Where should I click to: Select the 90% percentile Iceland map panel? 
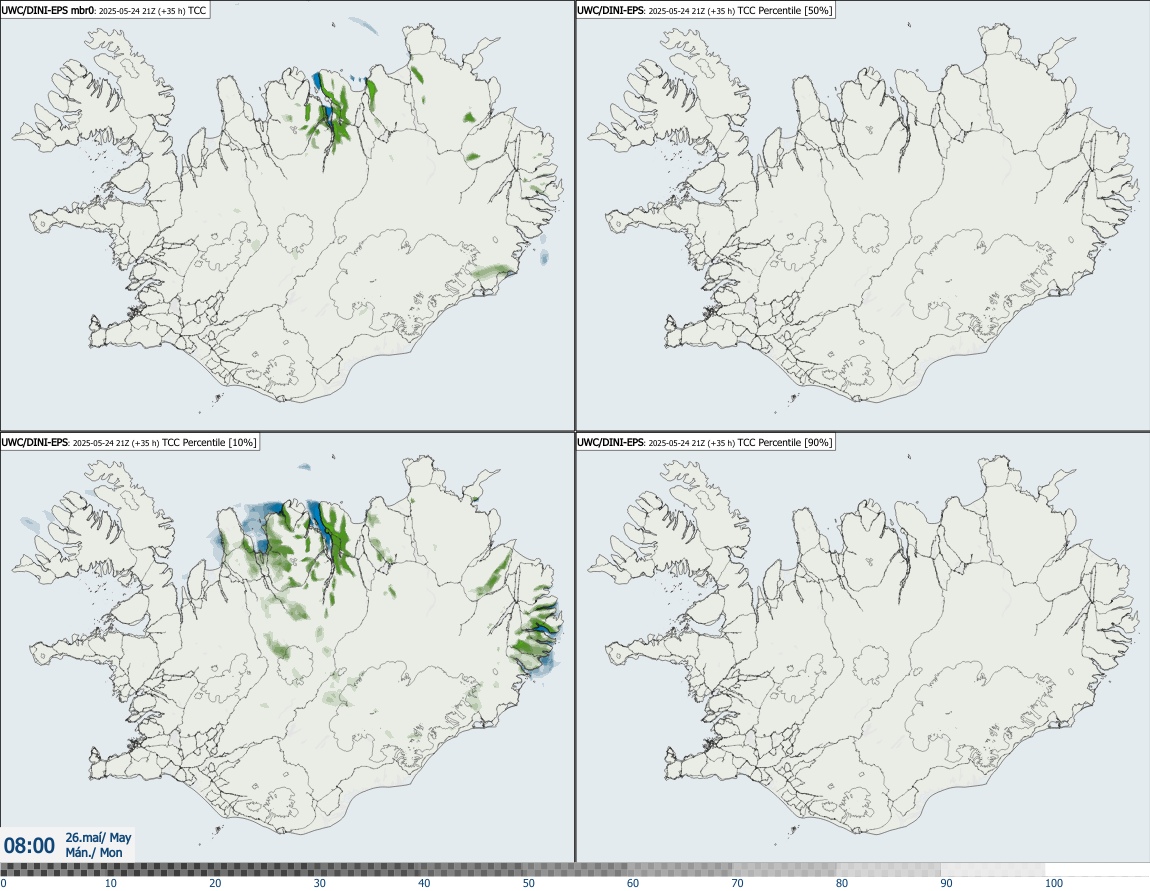(x=862, y=647)
